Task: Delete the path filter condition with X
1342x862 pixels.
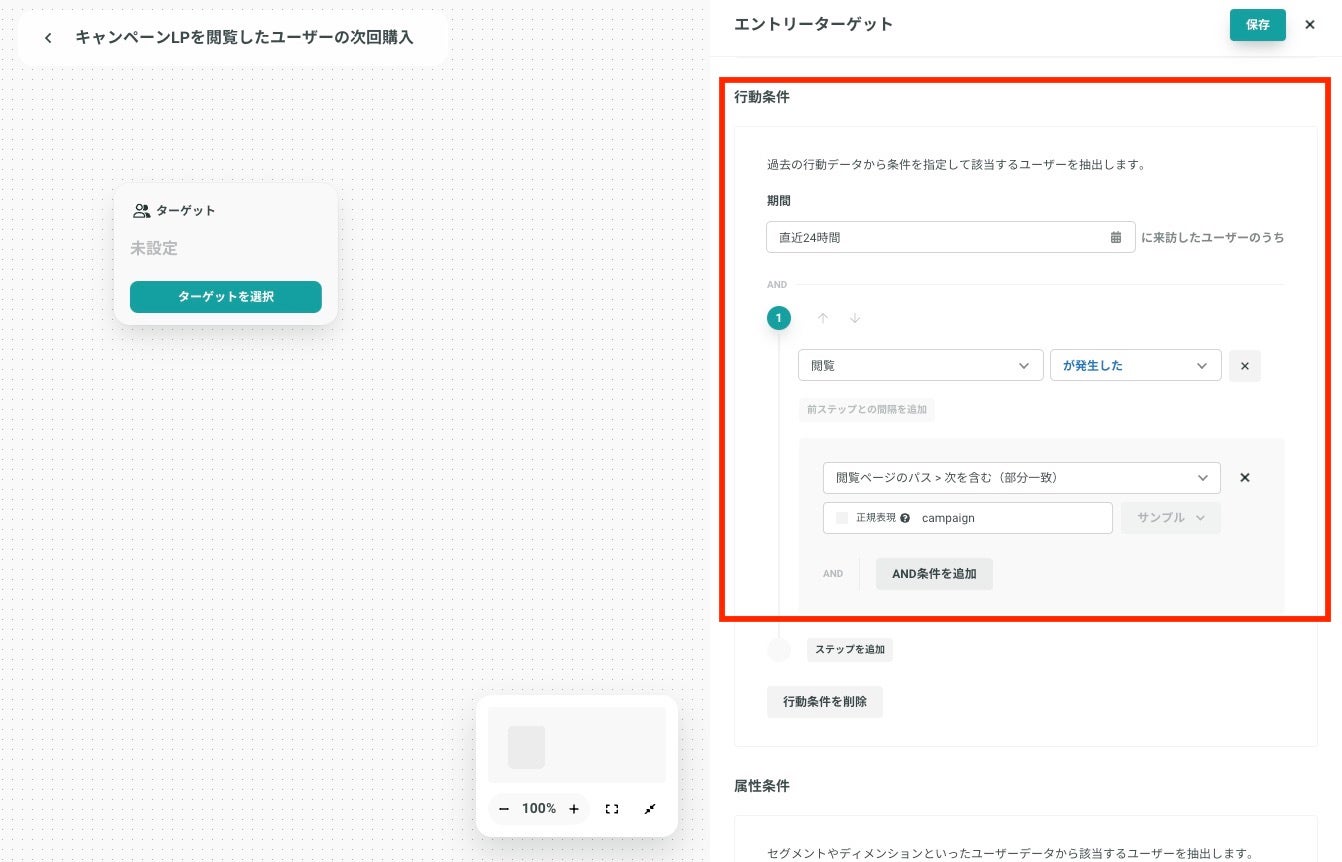Action: click(x=1245, y=478)
